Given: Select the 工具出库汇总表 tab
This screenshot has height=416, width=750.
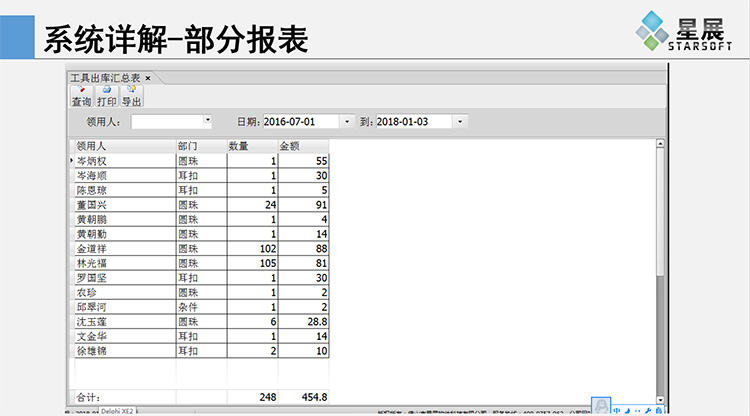Looking at the screenshot, I should pos(105,77).
